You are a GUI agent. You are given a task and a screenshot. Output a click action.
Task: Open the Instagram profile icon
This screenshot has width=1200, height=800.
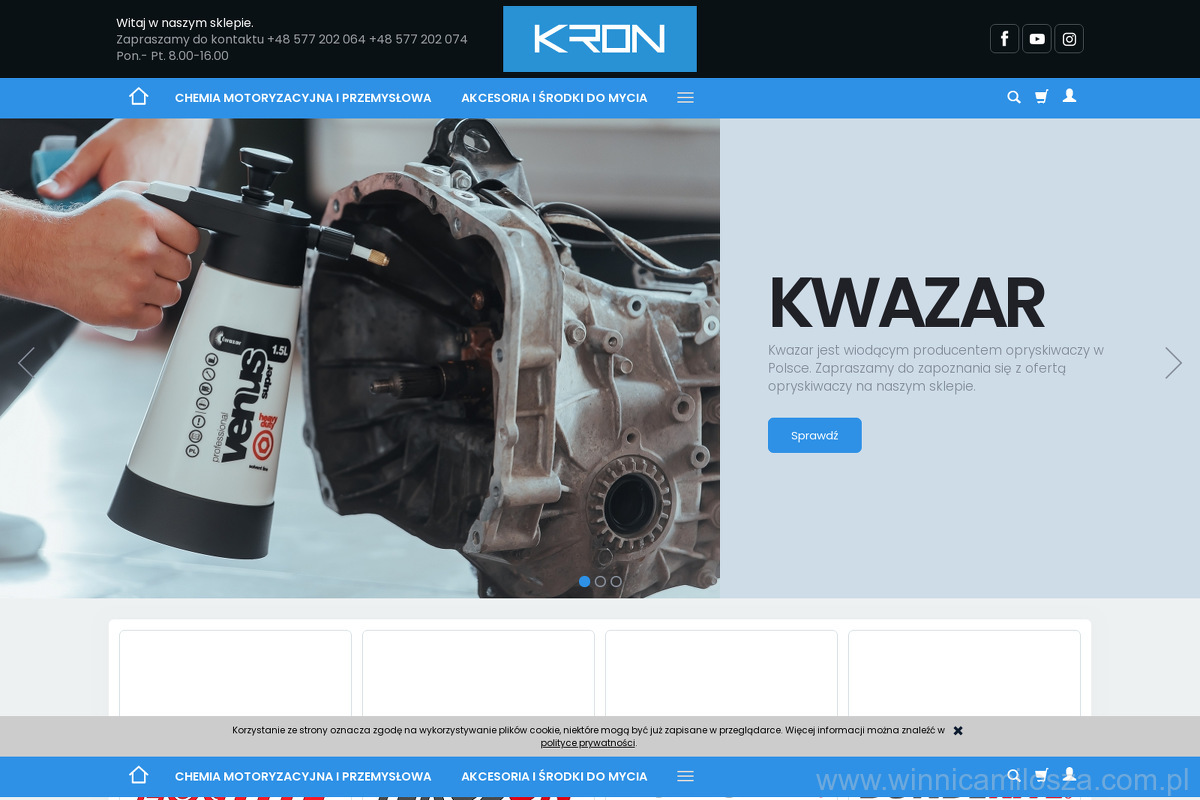point(1069,39)
